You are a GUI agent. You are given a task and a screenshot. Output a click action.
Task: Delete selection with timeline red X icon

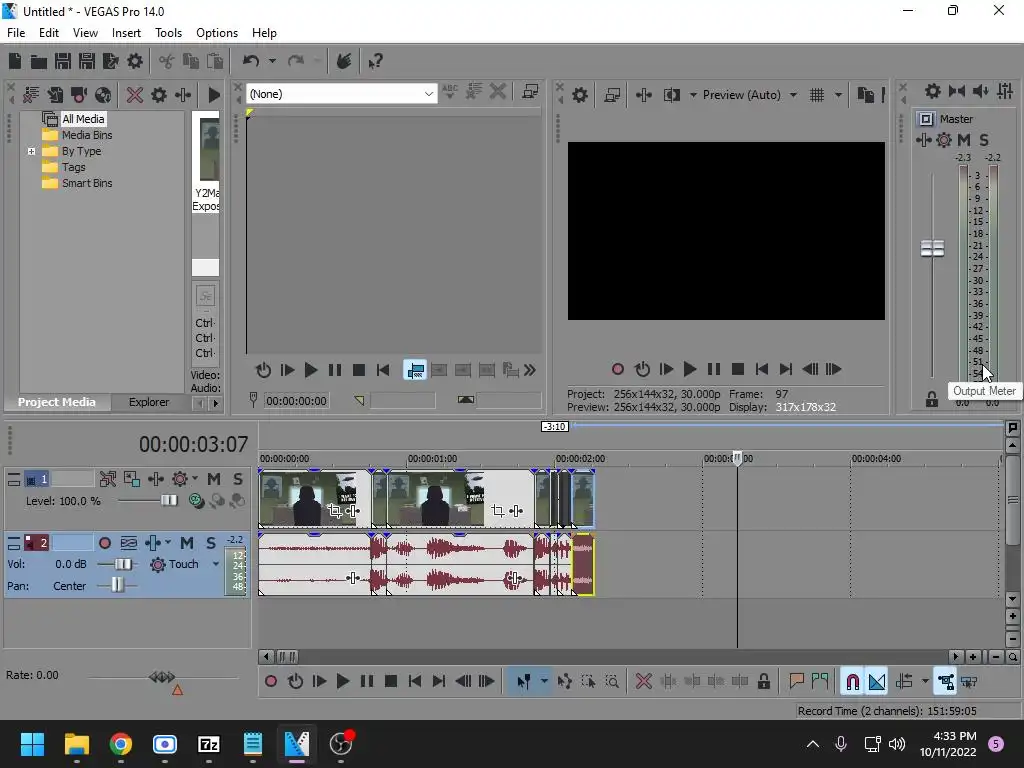point(643,682)
